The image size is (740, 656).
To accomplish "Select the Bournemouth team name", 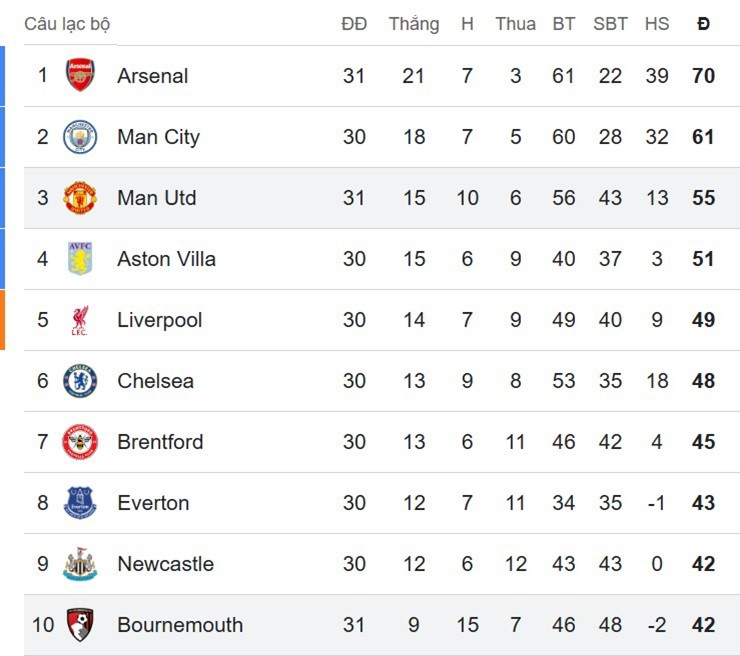I will tap(180, 625).
